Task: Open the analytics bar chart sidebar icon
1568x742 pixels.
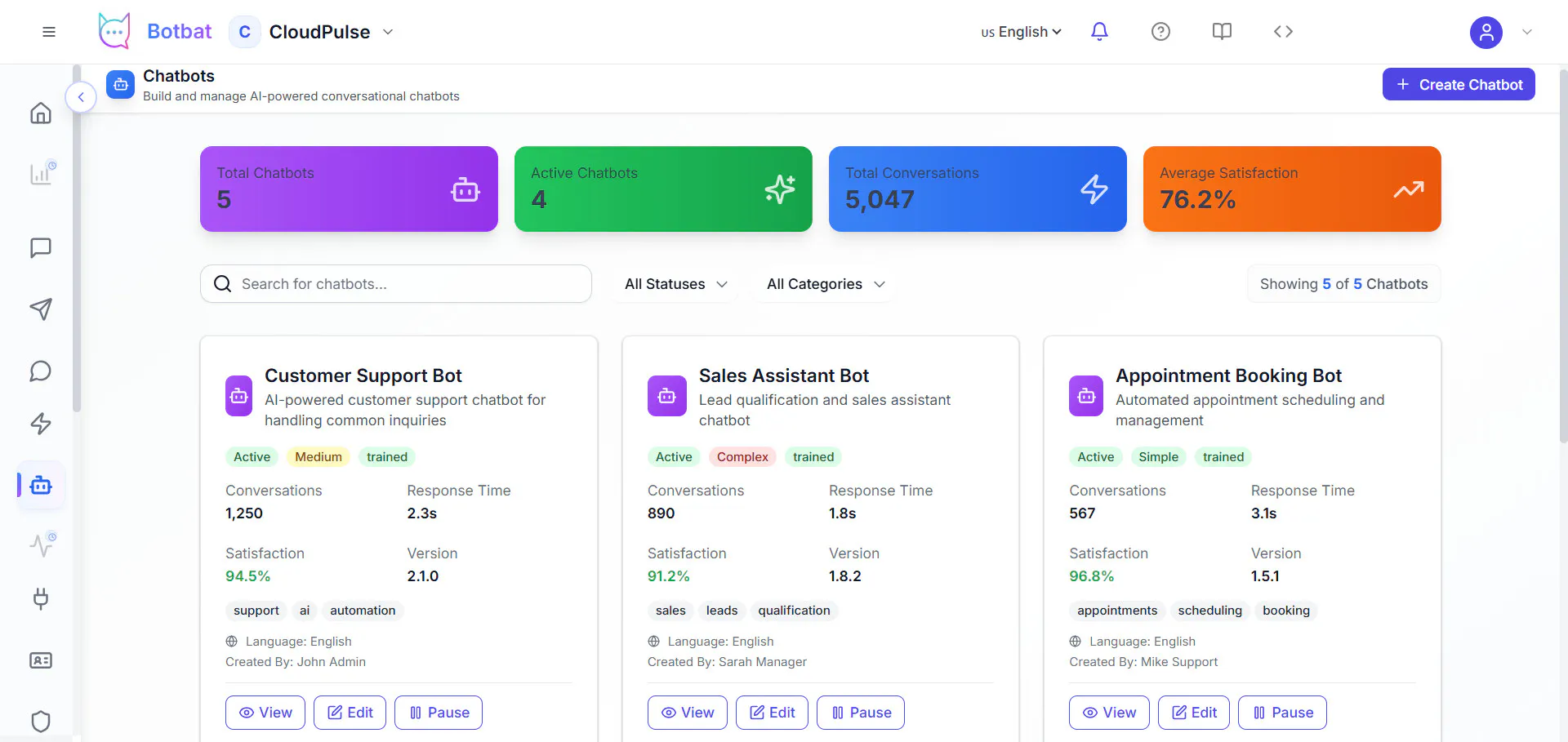Action: pyautogui.click(x=41, y=173)
